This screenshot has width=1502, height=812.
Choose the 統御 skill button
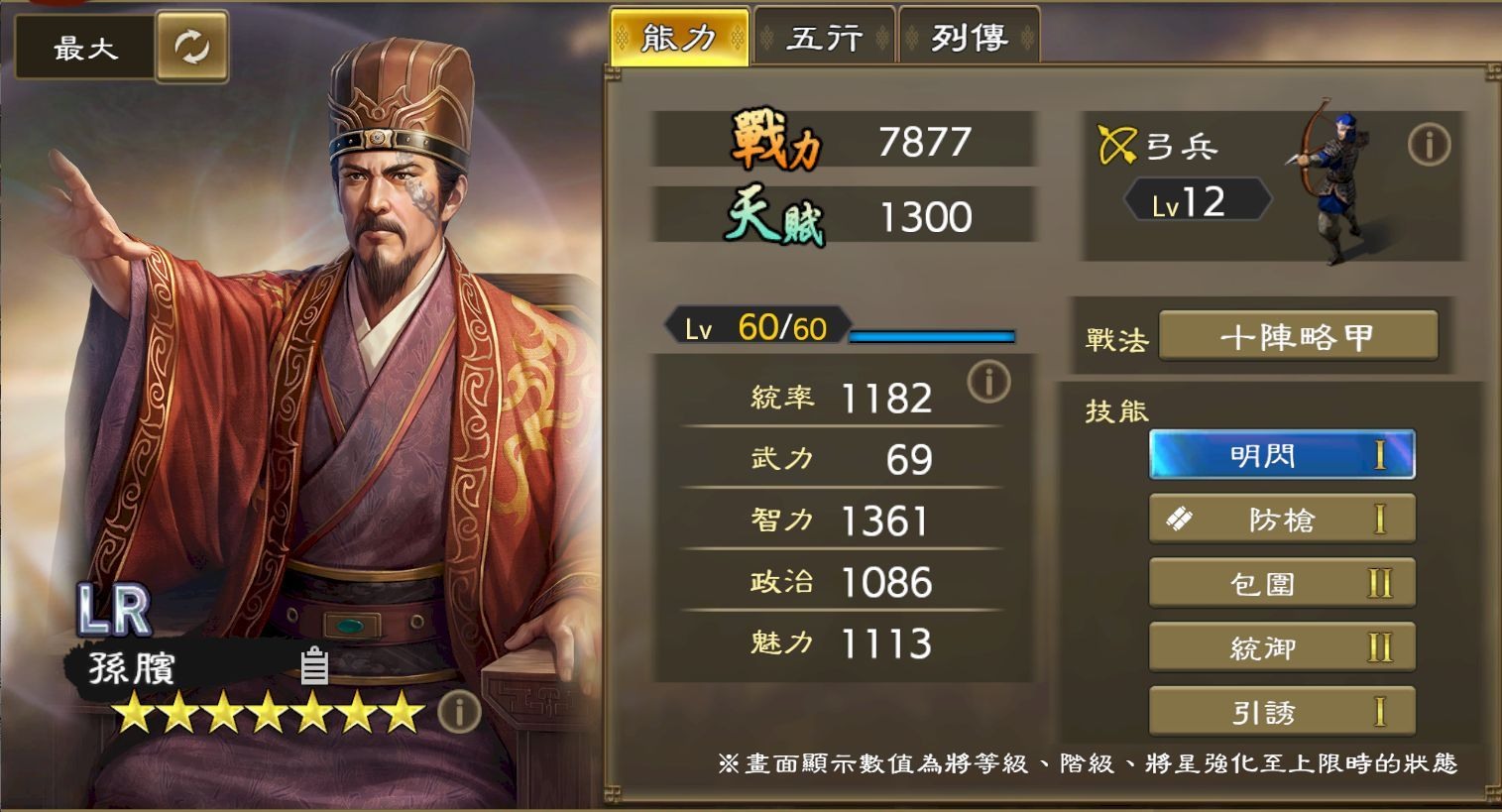1282,647
